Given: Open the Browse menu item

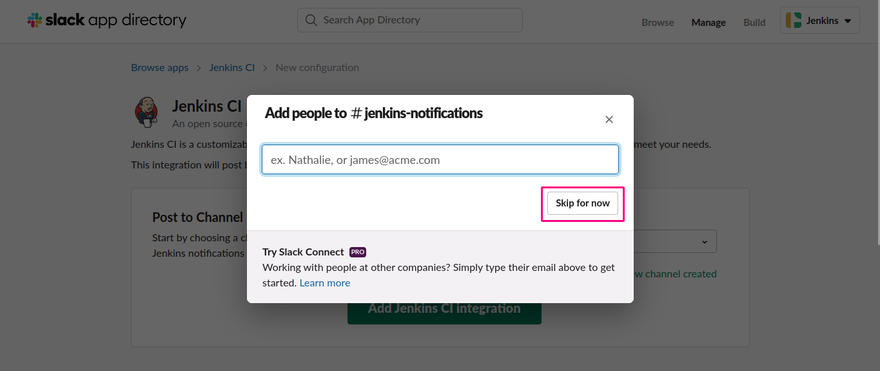Looking at the screenshot, I should pyautogui.click(x=658, y=22).
